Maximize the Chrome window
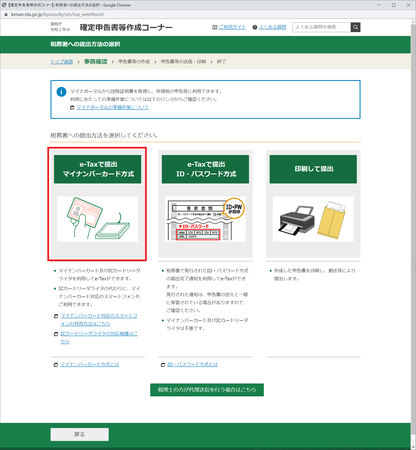Viewport: 416px width, 450px height. point(394,5)
